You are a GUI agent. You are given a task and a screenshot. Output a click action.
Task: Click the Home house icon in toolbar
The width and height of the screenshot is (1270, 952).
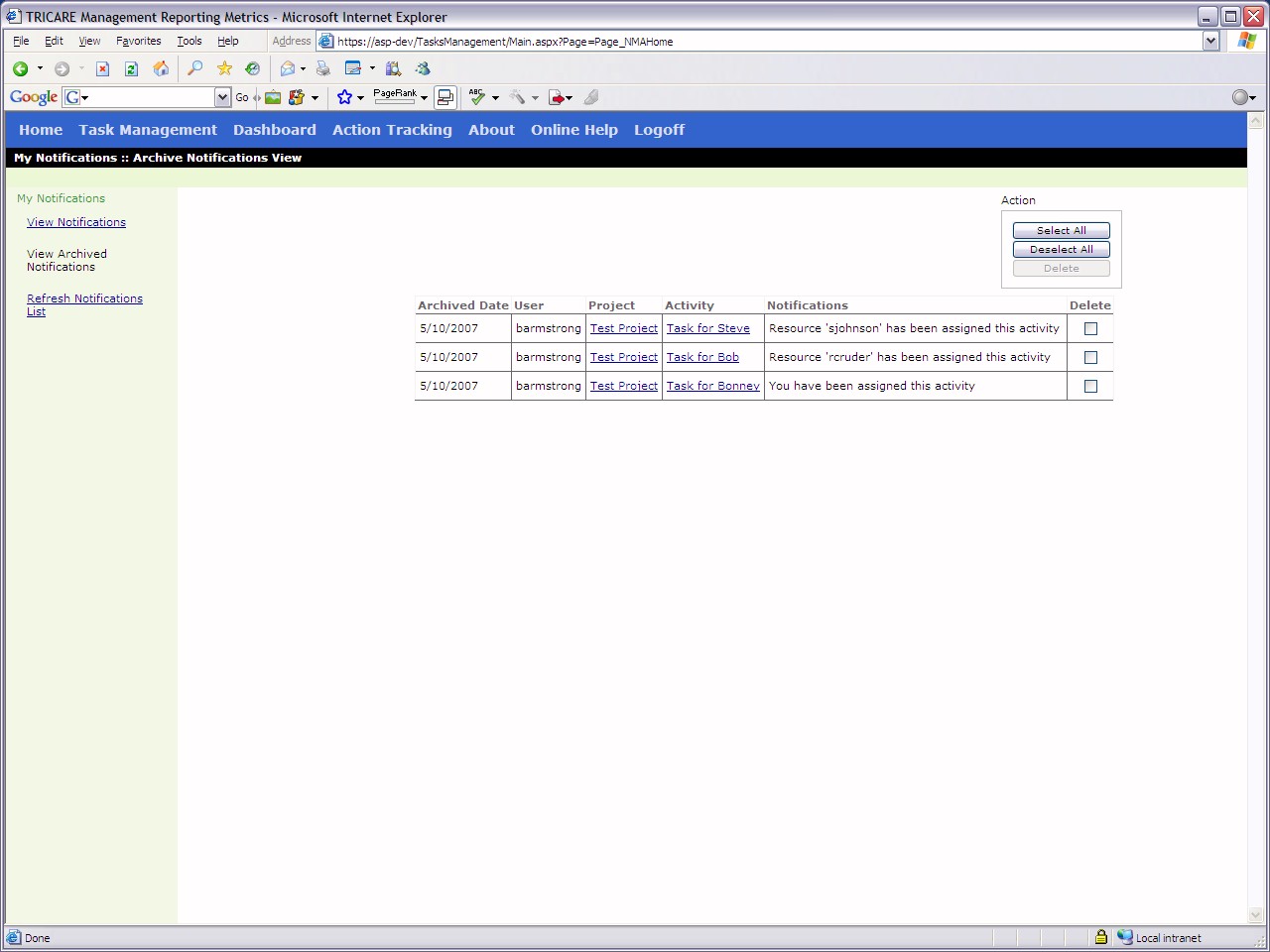(x=161, y=68)
